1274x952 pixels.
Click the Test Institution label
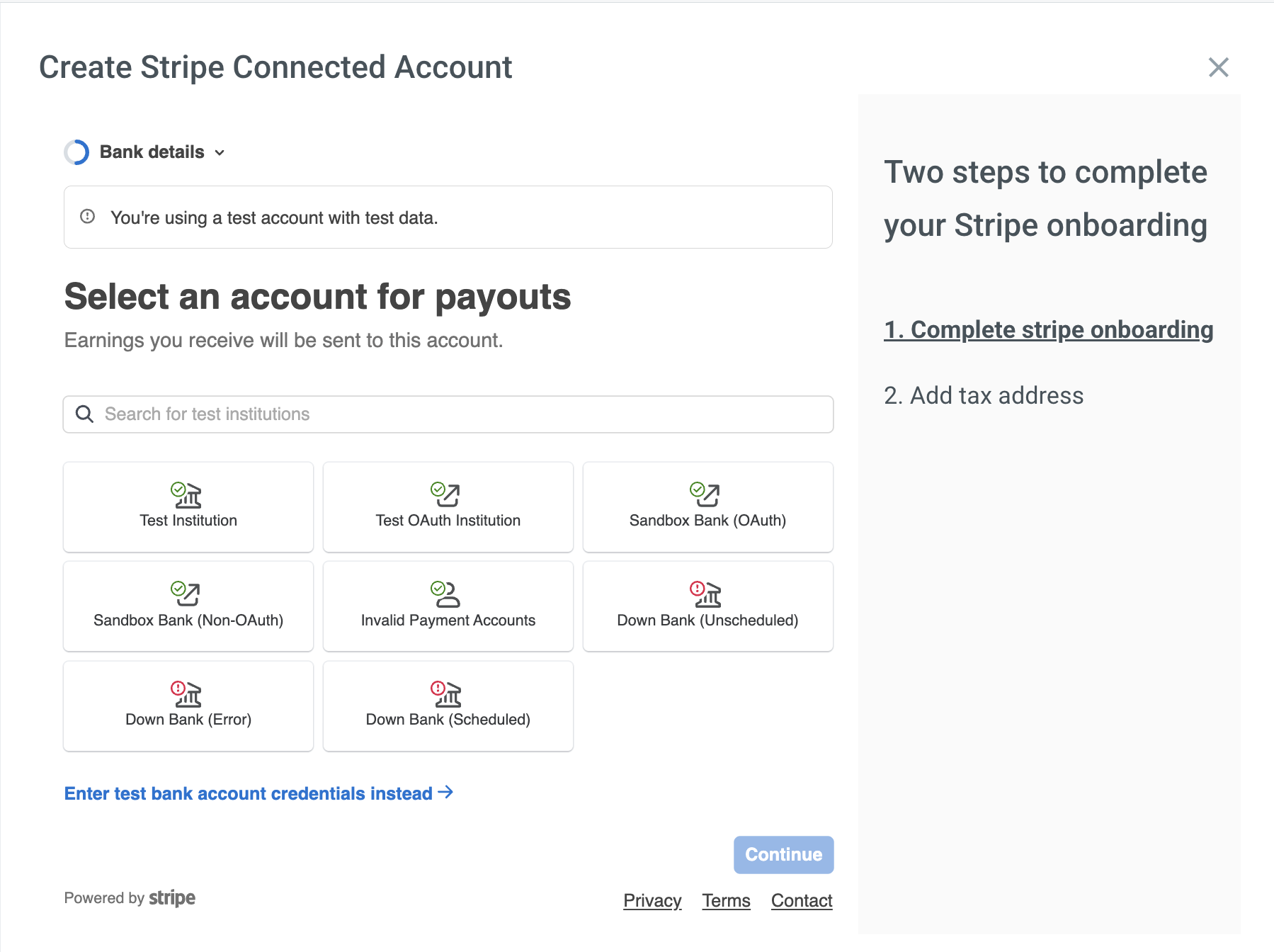[x=188, y=521]
